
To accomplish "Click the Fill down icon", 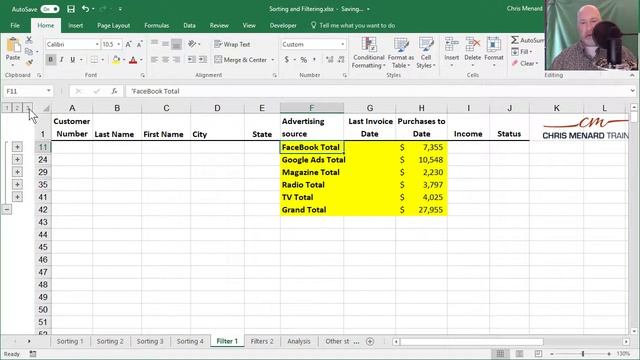I will point(515,52).
